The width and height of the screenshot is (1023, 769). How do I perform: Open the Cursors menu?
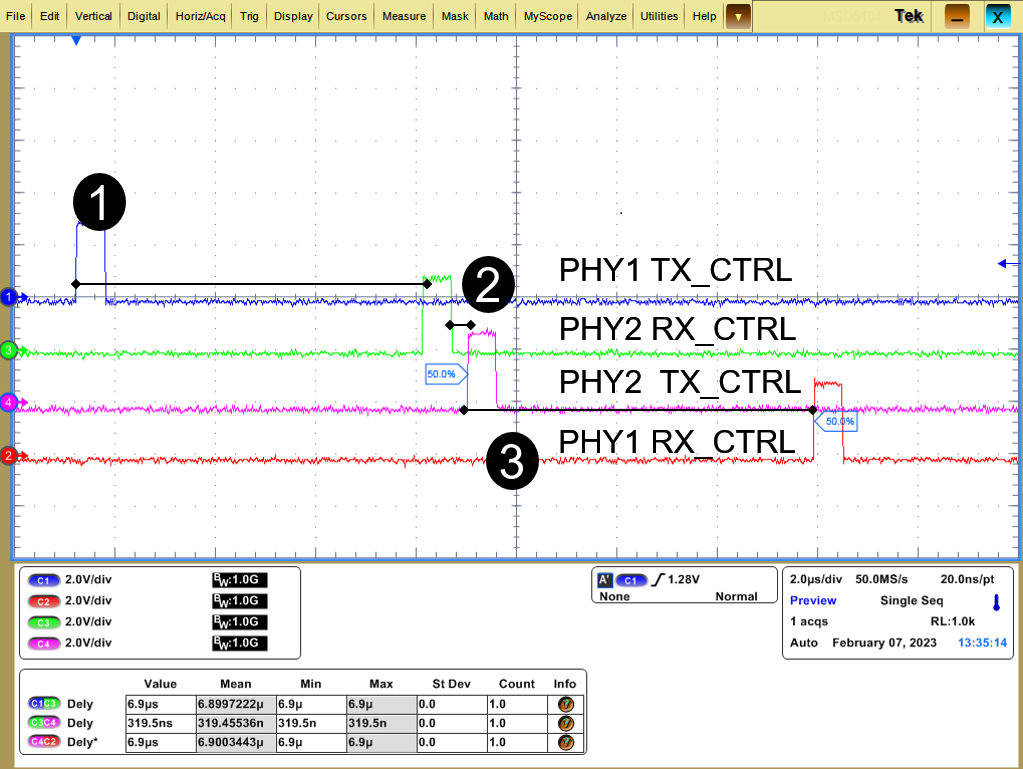[x=346, y=16]
